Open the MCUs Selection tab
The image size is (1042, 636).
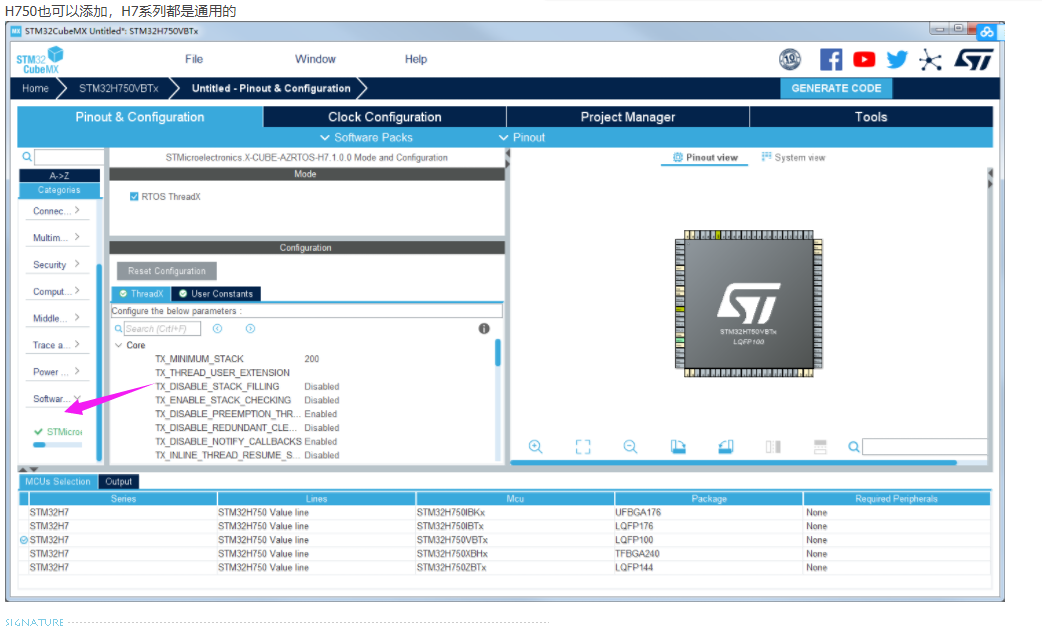(x=58, y=482)
